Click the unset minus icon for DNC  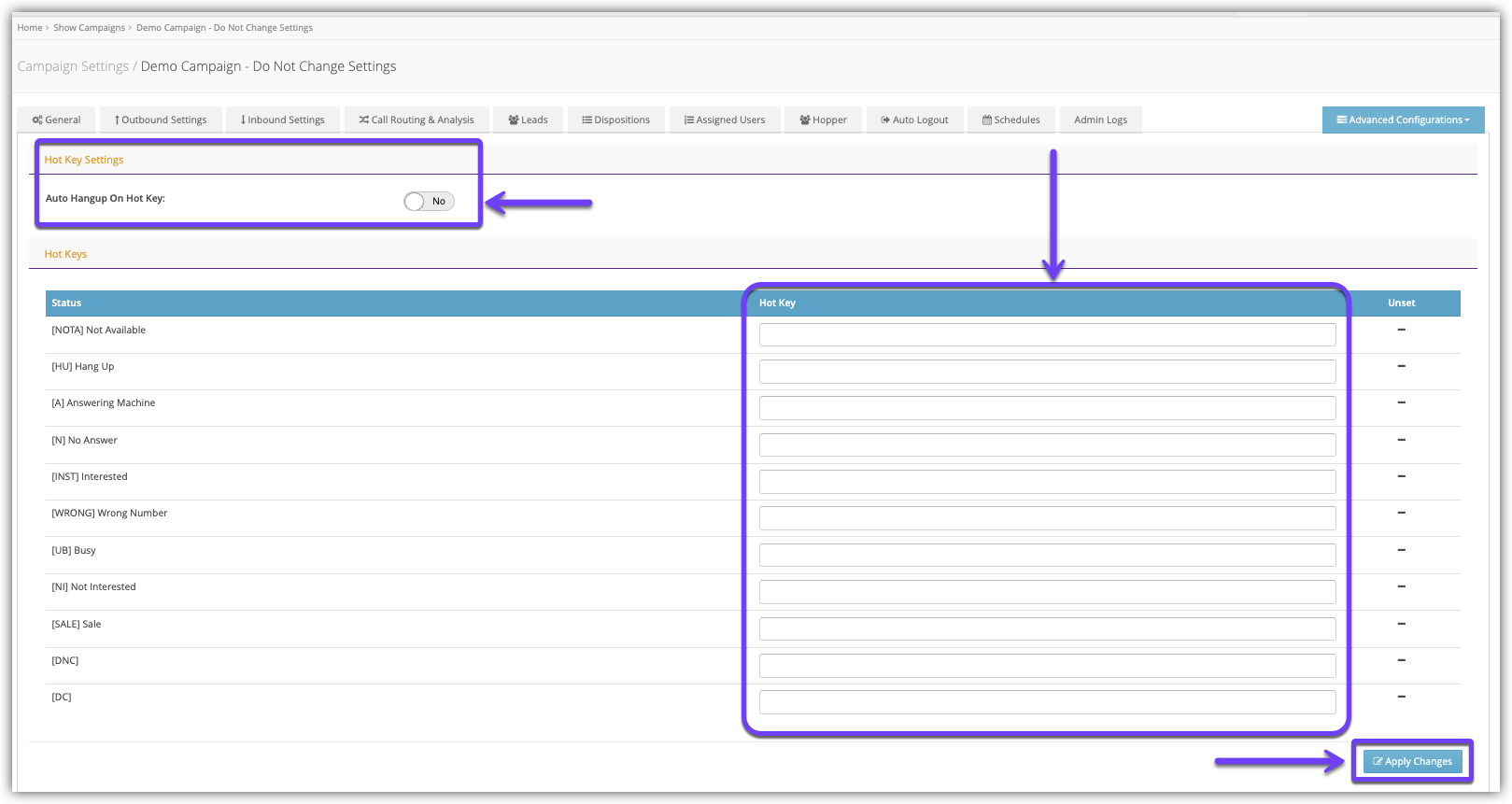tap(1401, 661)
